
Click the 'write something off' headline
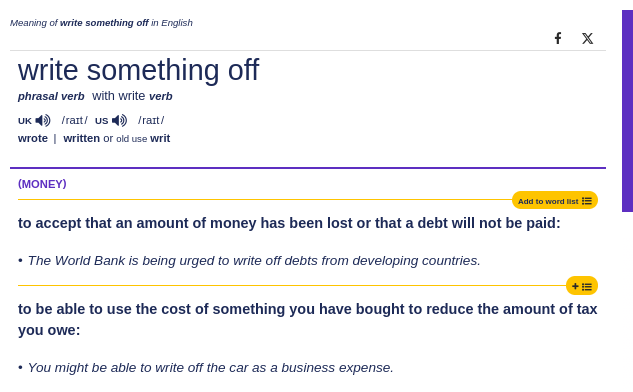click(x=138, y=70)
